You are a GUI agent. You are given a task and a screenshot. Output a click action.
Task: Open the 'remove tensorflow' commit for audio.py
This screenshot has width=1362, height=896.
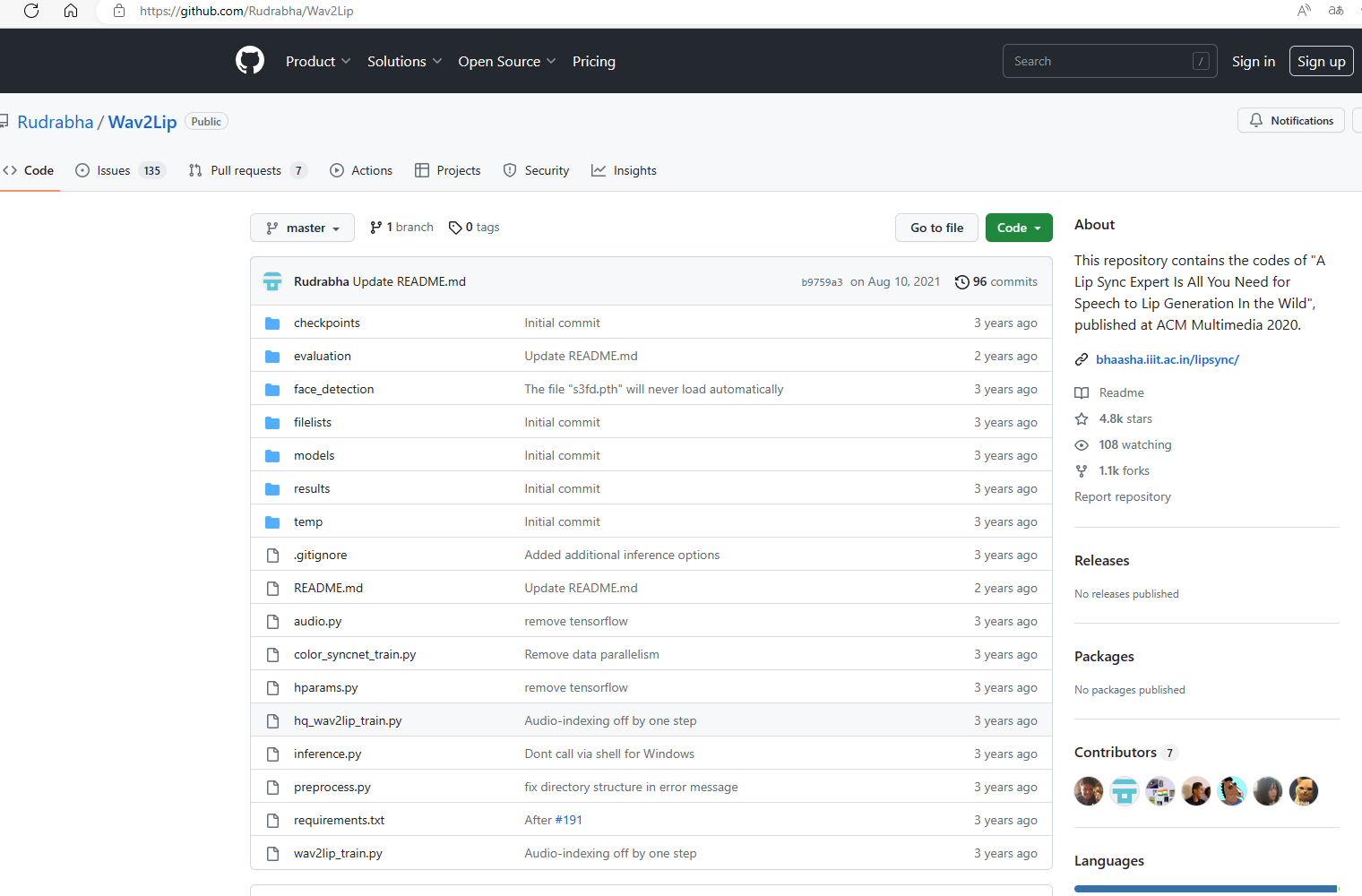point(576,622)
